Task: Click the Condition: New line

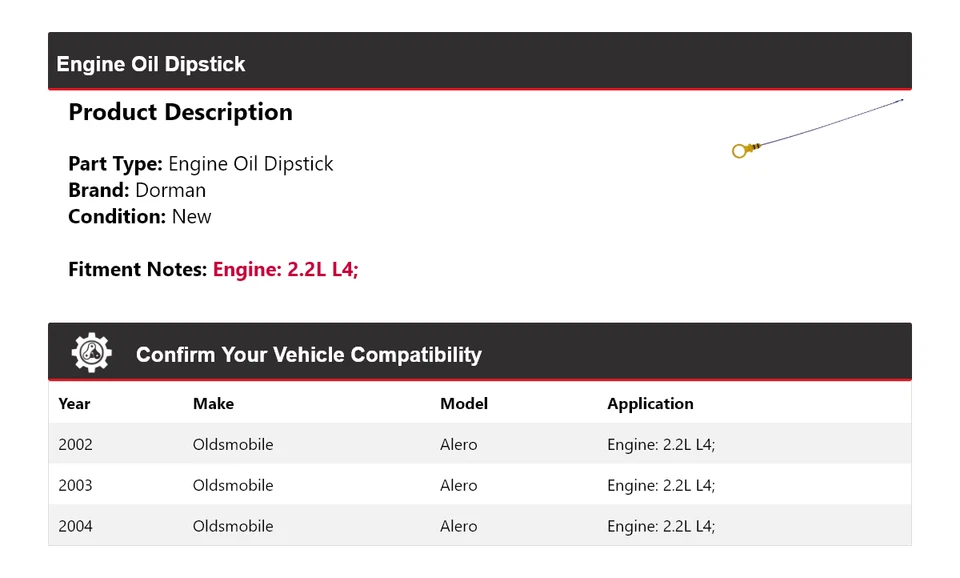Action: 140,216
